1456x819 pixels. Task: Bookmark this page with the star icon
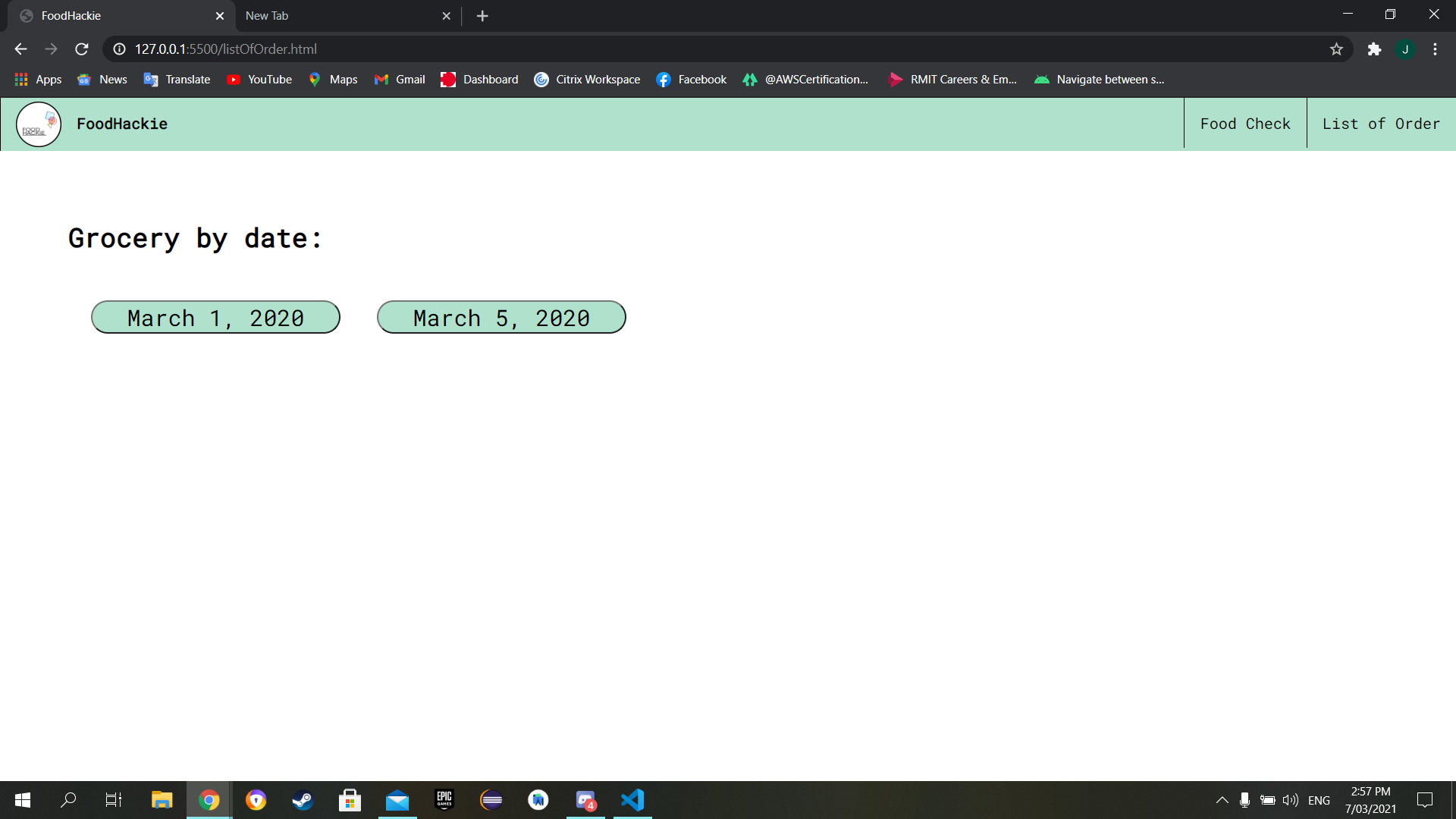pyautogui.click(x=1336, y=49)
